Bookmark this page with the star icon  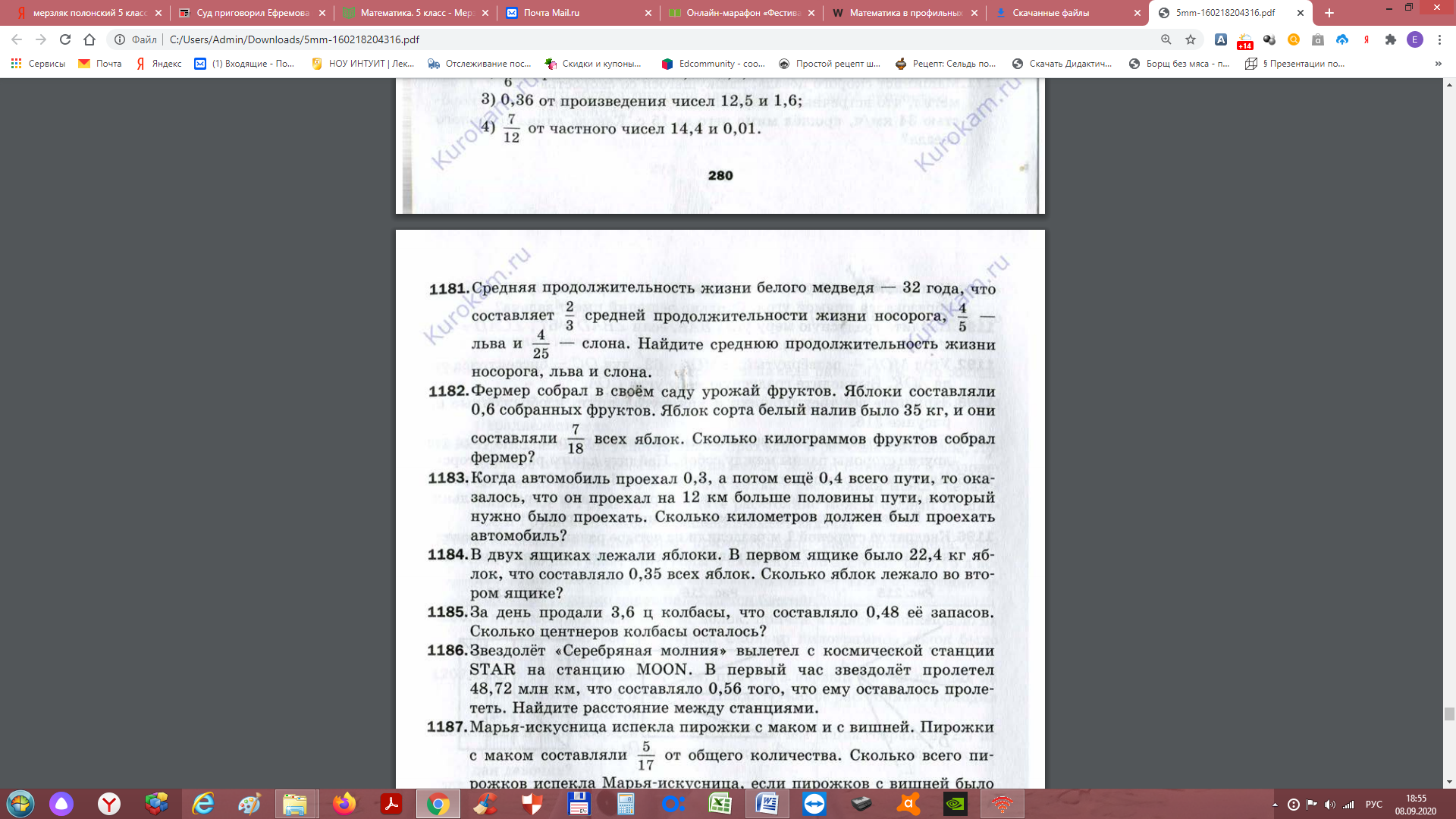pos(1191,39)
